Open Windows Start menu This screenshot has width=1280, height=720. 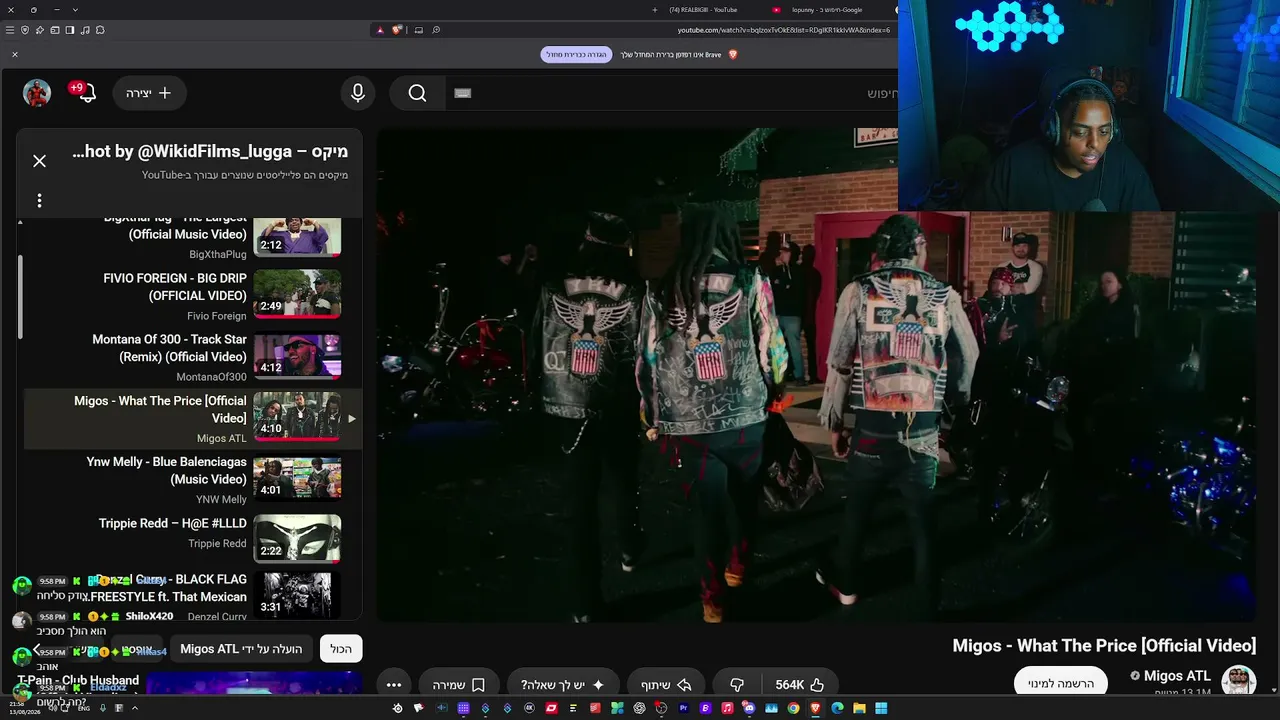point(881,708)
